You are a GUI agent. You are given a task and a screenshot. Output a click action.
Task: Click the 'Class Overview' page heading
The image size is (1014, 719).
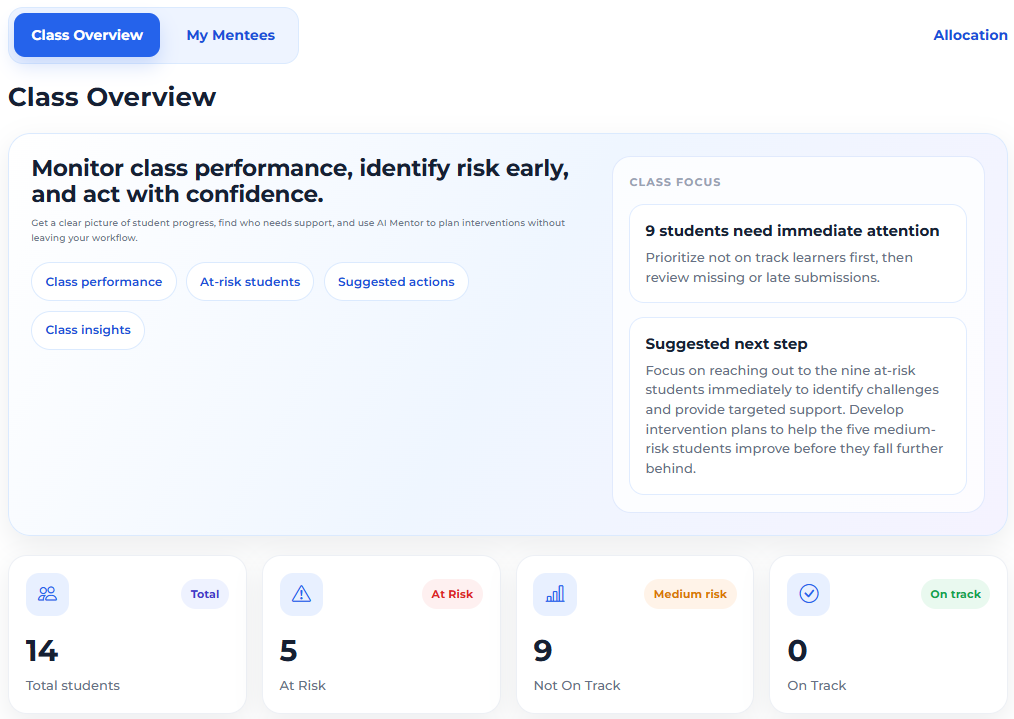coord(112,97)
